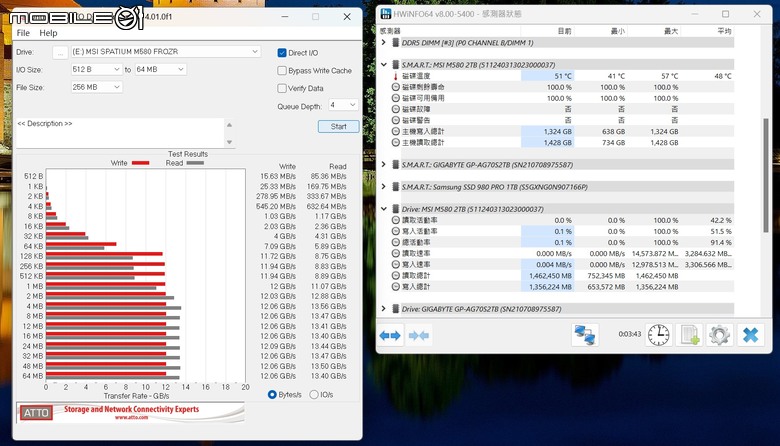Enable Bypass Write Cache checkbox
The width and height of the screenshot is (780, 446).
click(x=282, y=71)
